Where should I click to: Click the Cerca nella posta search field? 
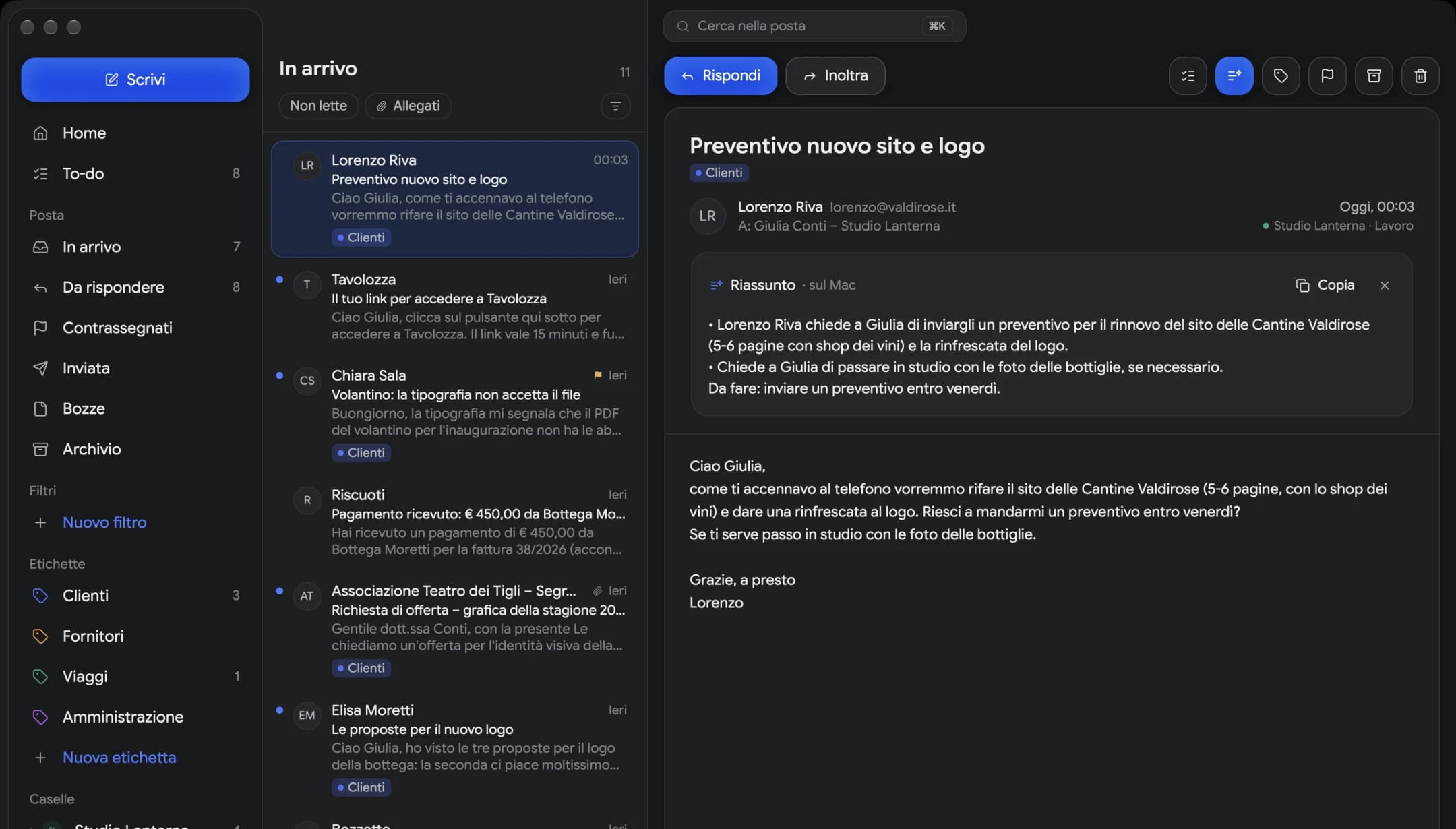point(814,26)
